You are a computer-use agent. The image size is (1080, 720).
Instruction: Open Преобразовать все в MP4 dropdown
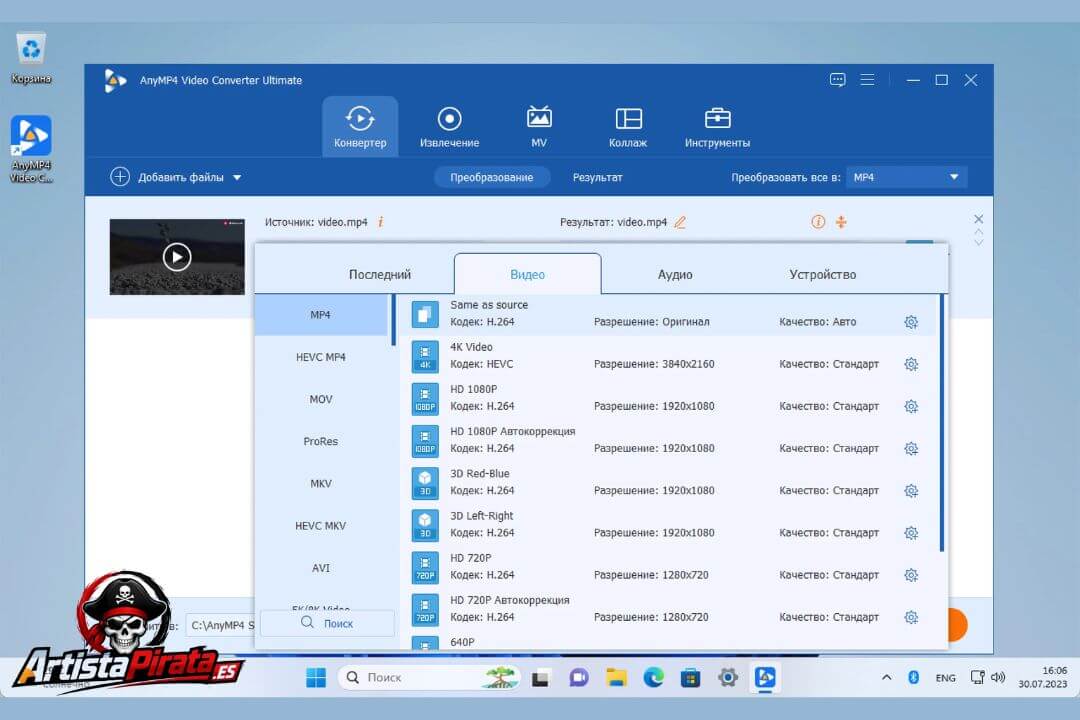[906, 177]
